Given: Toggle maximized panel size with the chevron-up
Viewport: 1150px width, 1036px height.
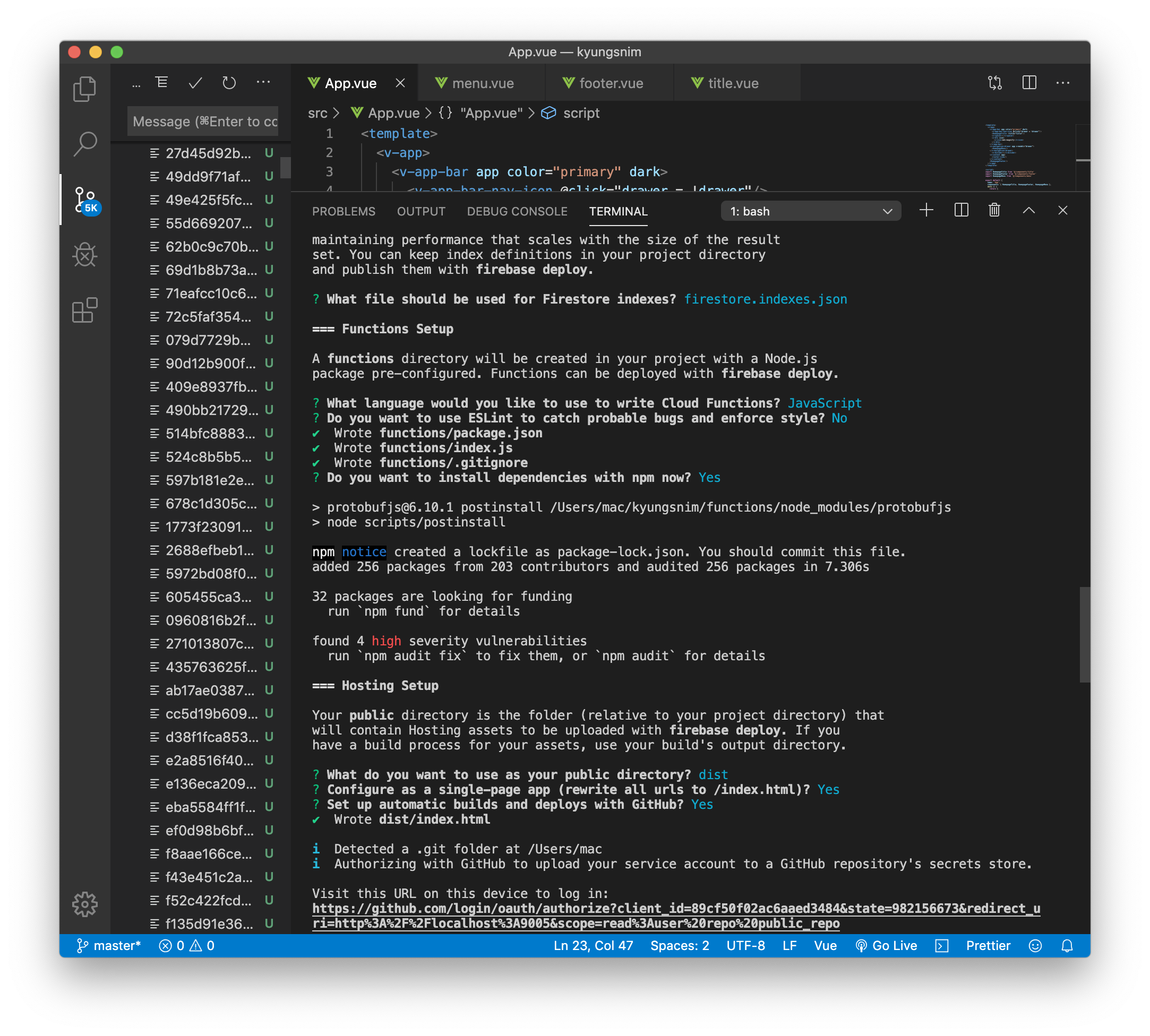Looking at the screenshot, I should coord(1028,211).
